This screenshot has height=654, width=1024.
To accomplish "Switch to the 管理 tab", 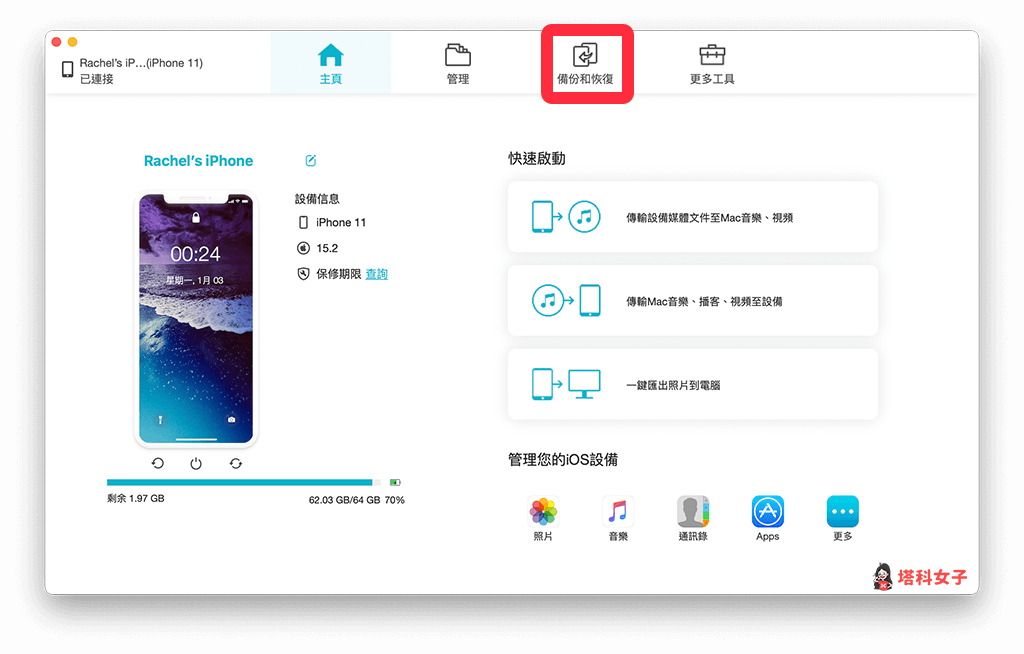I will 458,63.
